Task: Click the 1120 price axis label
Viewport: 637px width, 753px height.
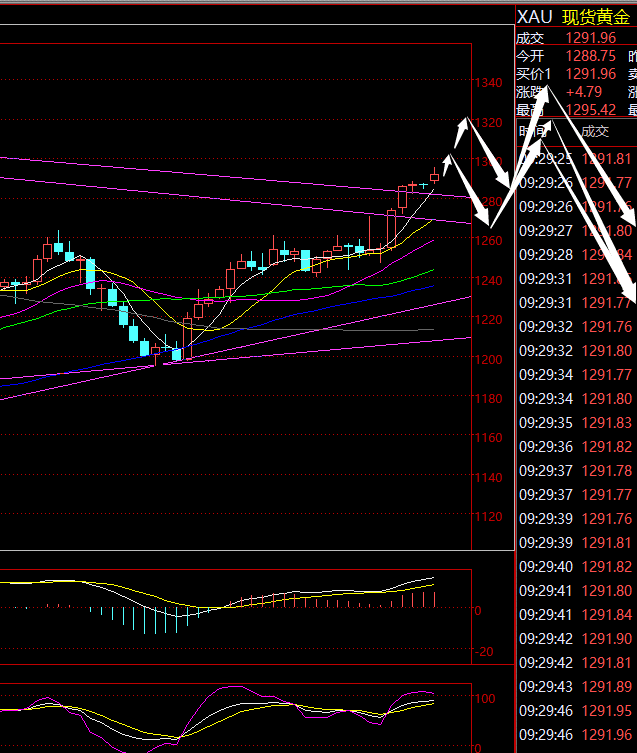Action: [x=489, y=517]
